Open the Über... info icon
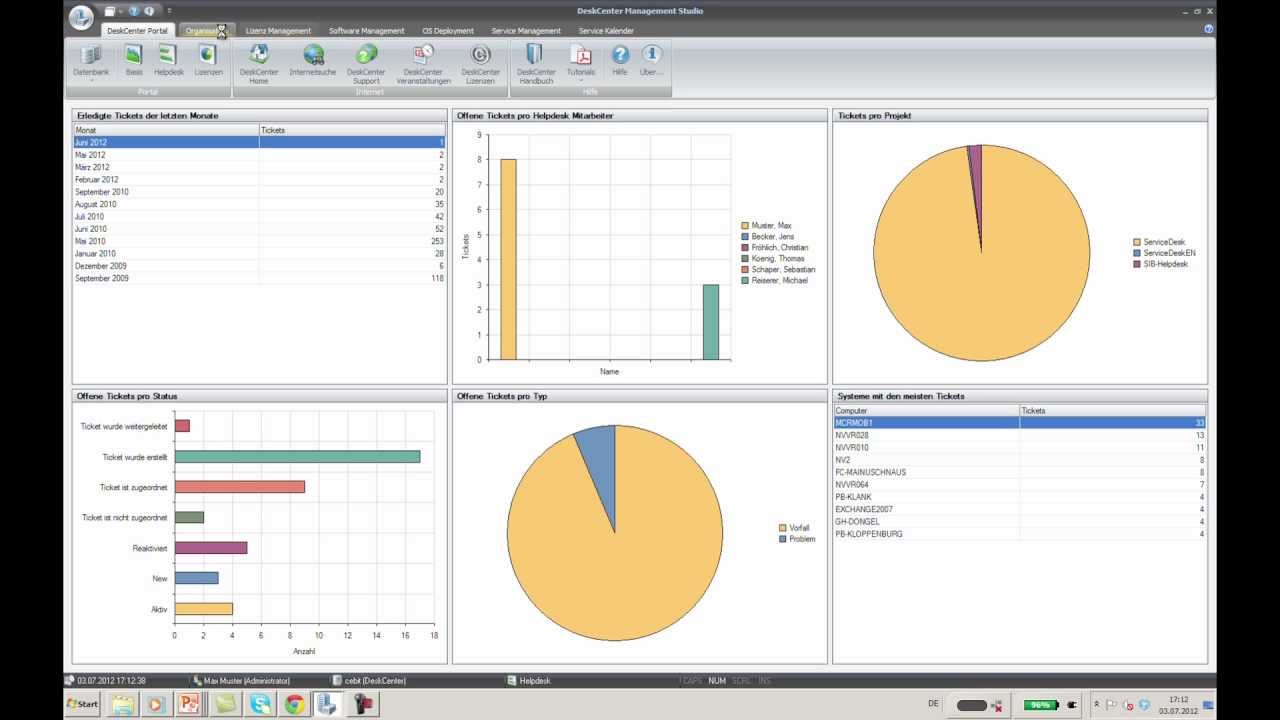 [651, 60]
